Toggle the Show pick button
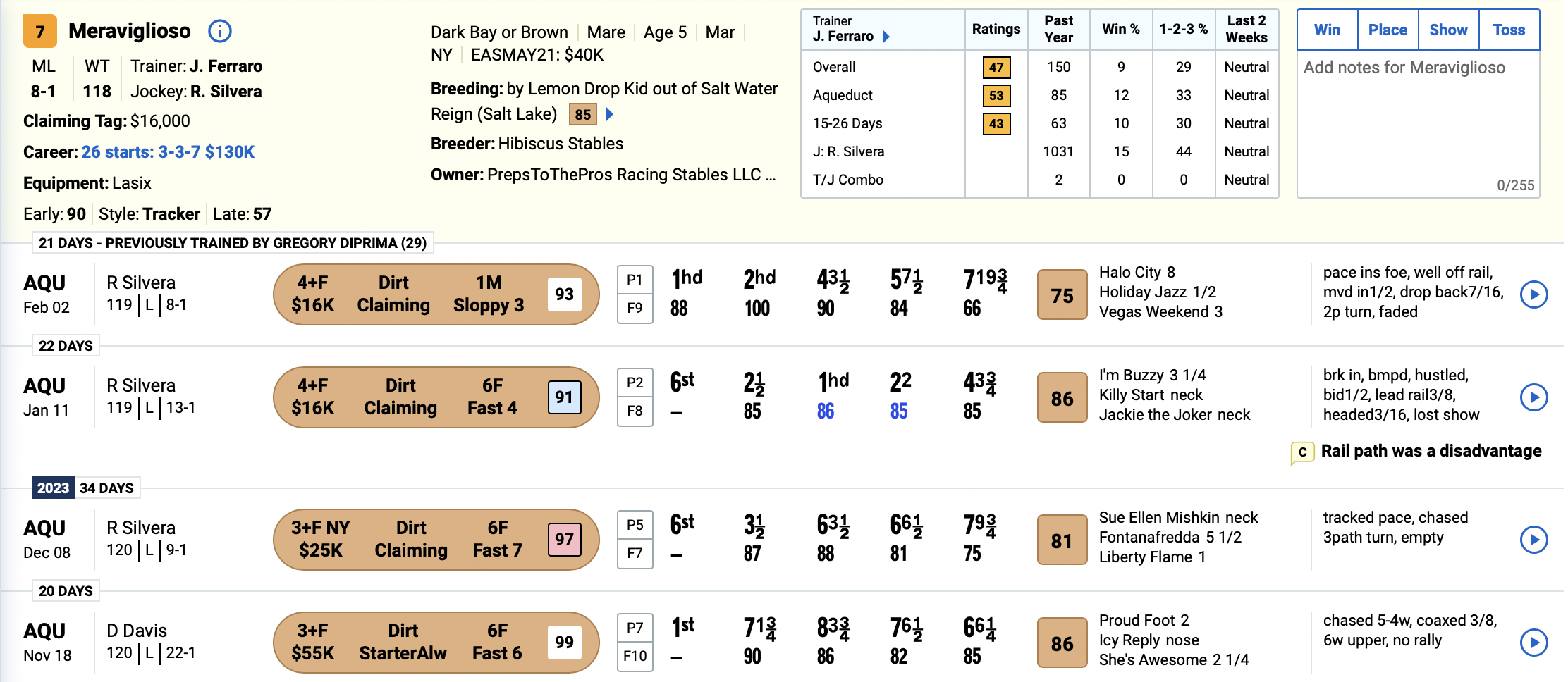The image size is (1568, 682). pos(1448,30)
